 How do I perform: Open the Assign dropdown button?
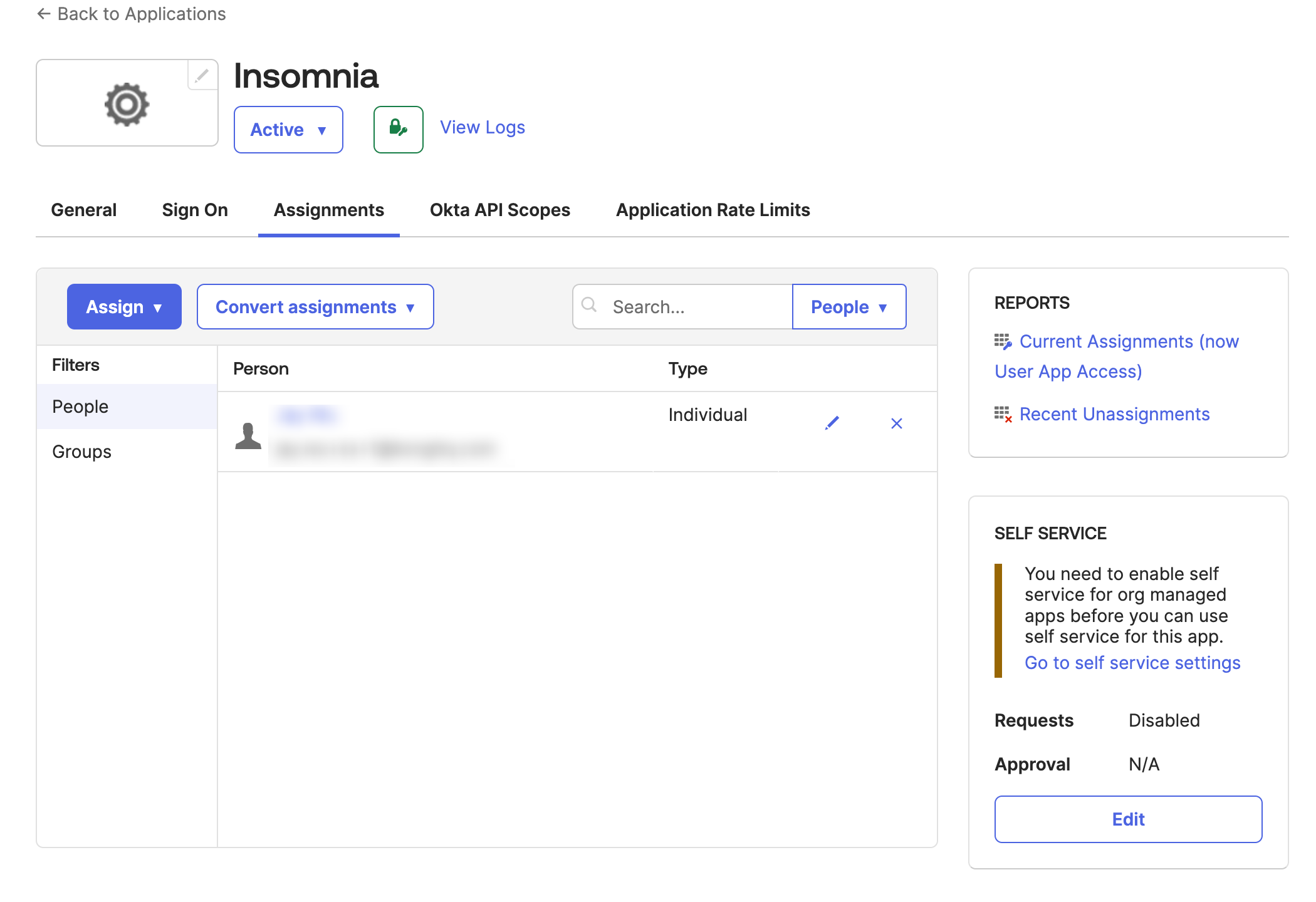[x=124, y=307]
